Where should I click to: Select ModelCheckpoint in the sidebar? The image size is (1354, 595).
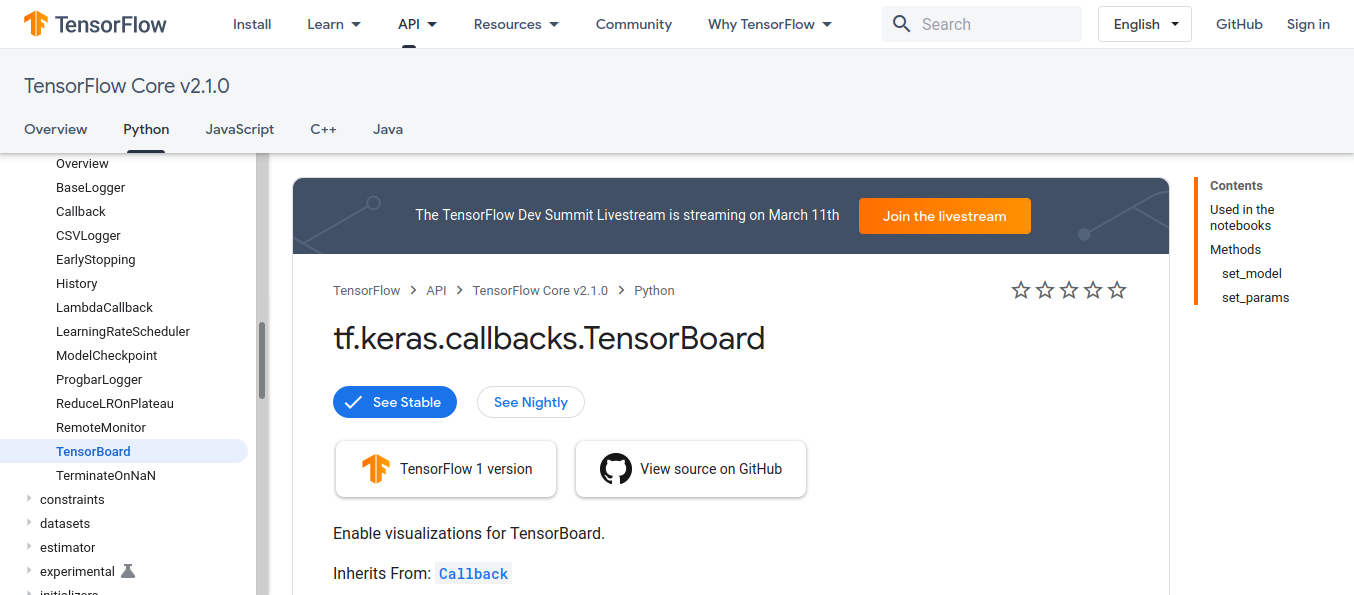(106, 355)
